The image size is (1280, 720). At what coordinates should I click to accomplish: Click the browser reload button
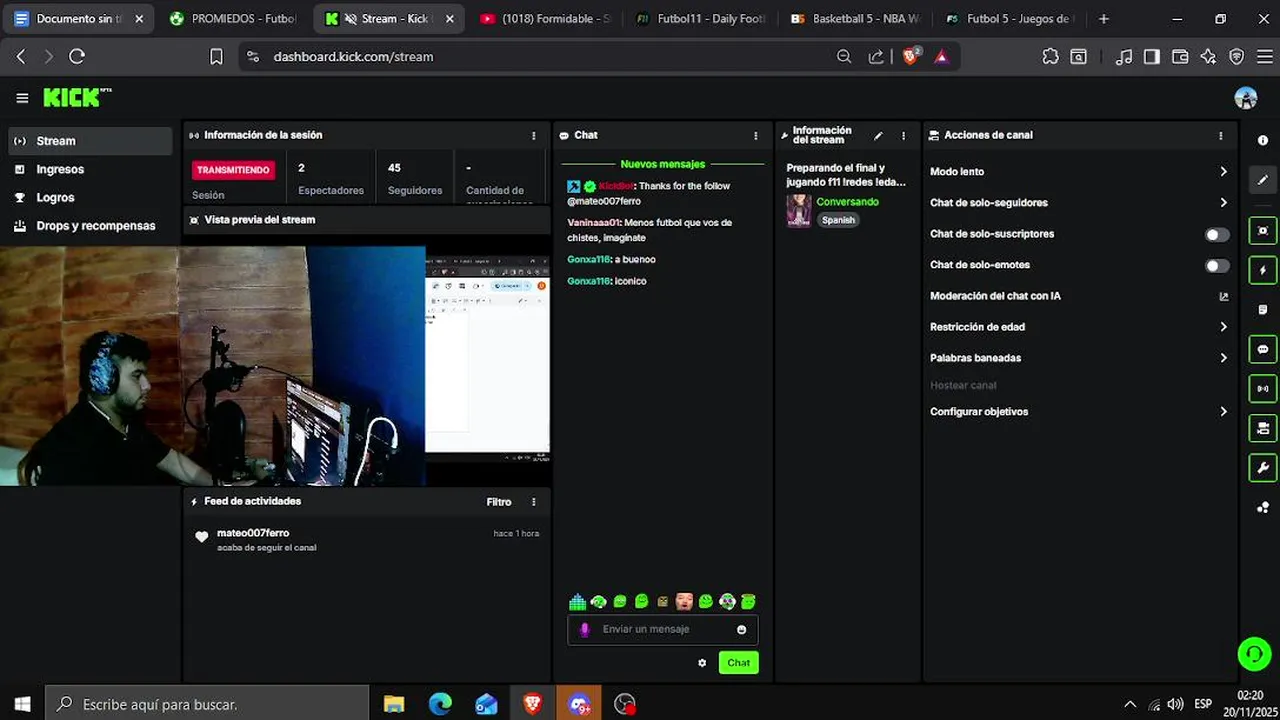pos(77,57)
